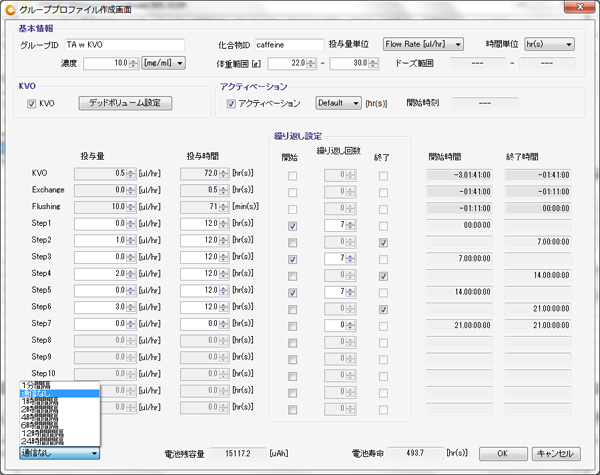Select highlighted 通信なし list entry

[x=59, y=393]
